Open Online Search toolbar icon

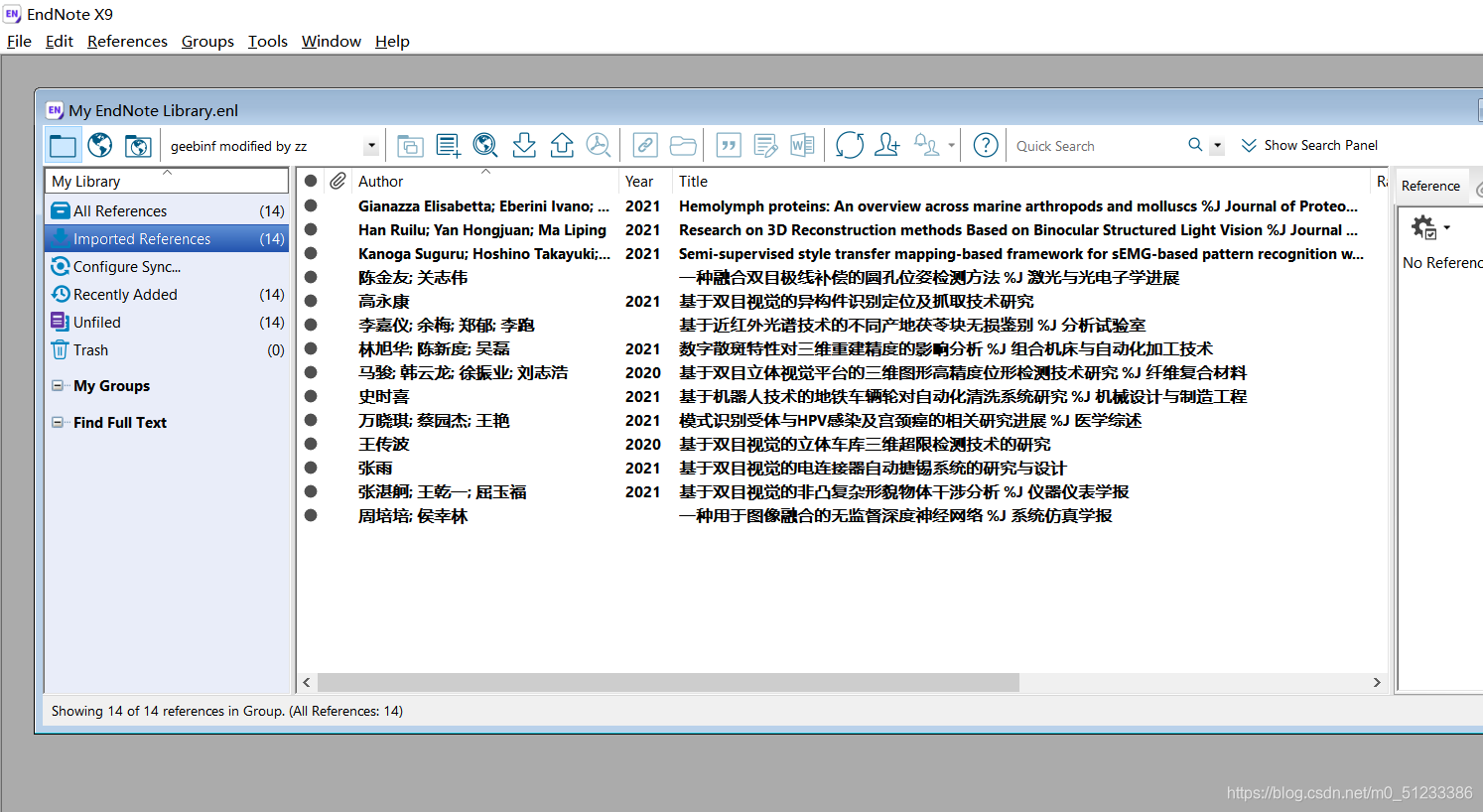pos(485,146)
